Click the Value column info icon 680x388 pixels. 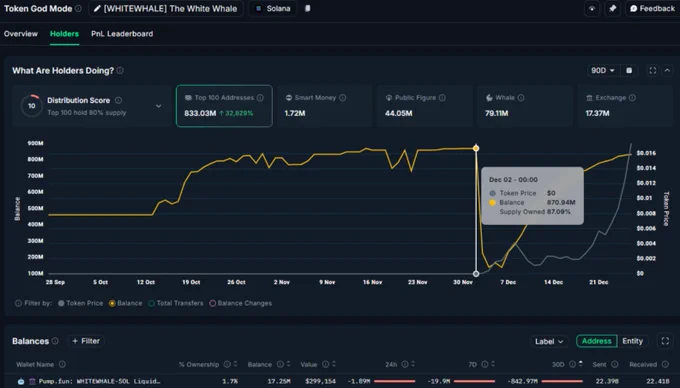tap(325, 364)
